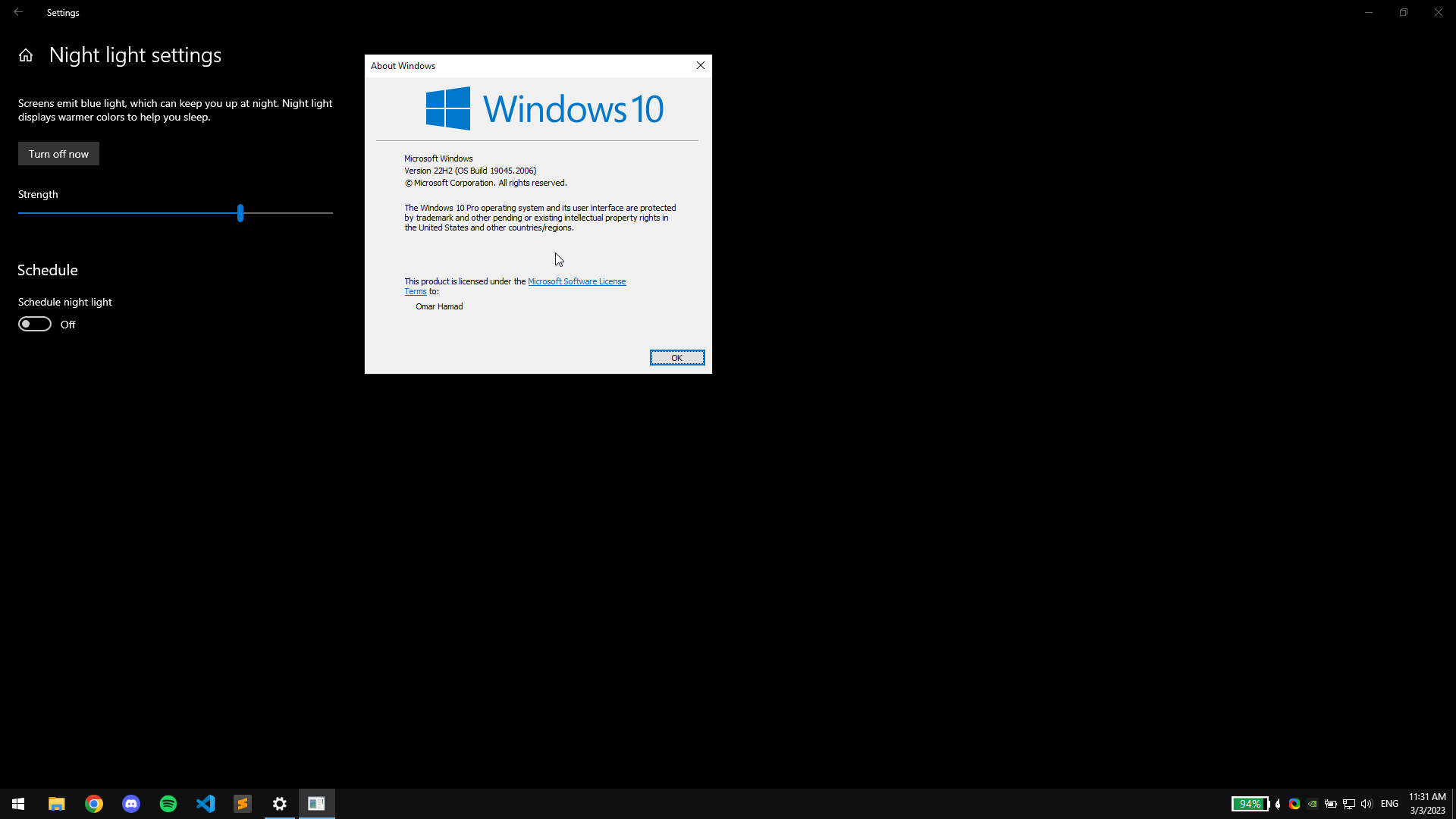Click the Night light settings heading
The width and height of the screenshot is (1456, 819).
(x=136, y=55)
